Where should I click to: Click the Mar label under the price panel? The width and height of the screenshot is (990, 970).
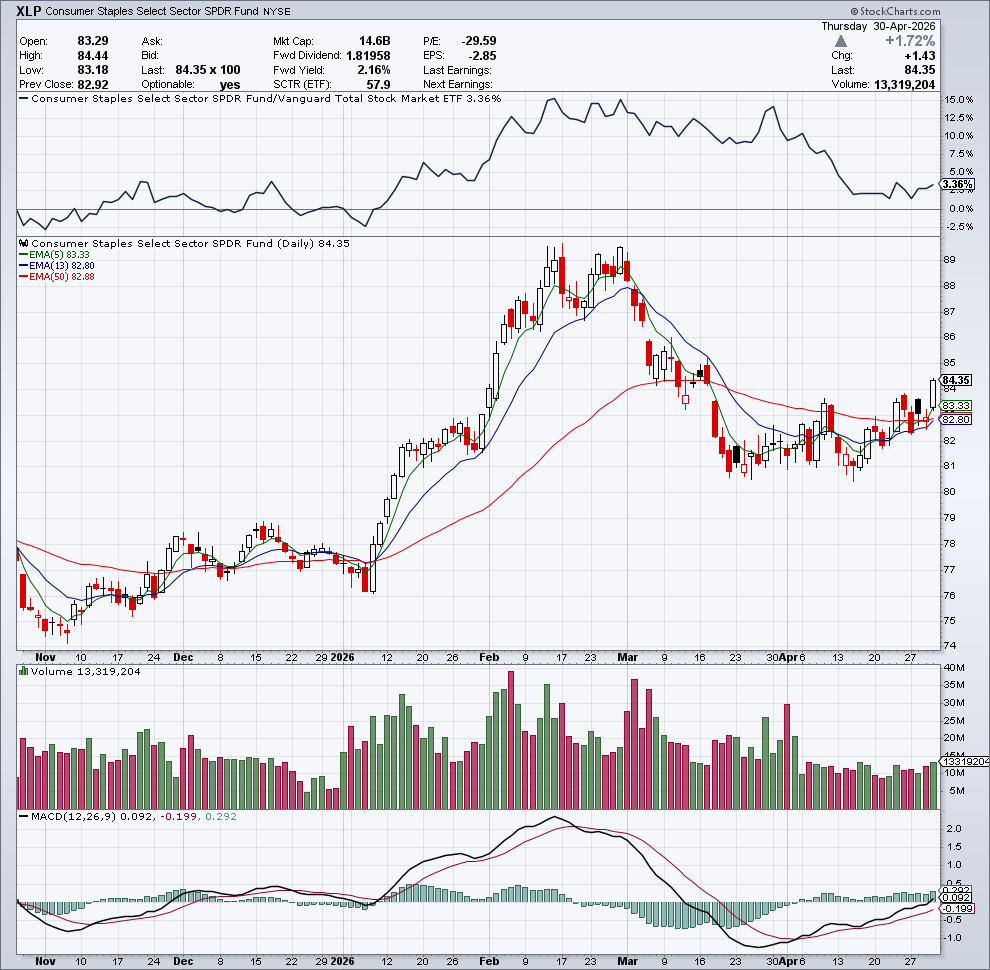point(628,657)
